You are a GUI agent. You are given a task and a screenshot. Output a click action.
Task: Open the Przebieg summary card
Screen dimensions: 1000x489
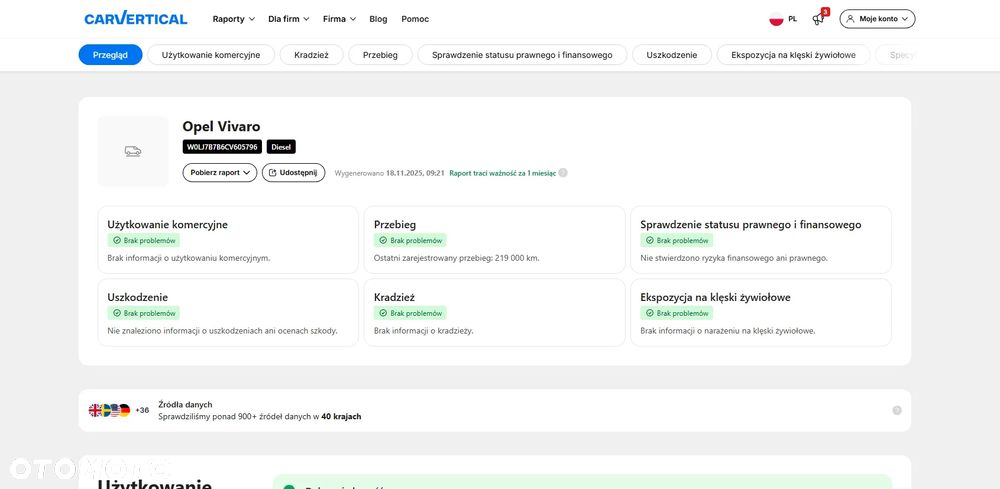coord(494,240)
